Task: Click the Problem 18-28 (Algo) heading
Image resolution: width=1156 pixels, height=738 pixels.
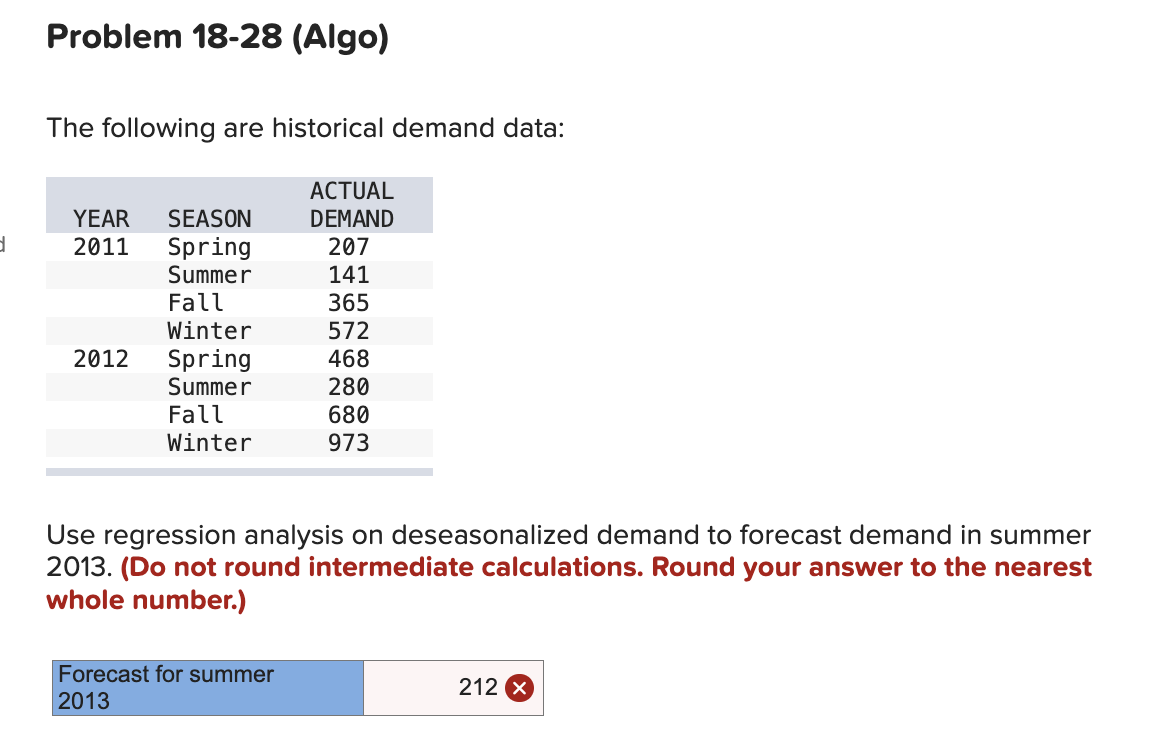Action: point(220,37)
